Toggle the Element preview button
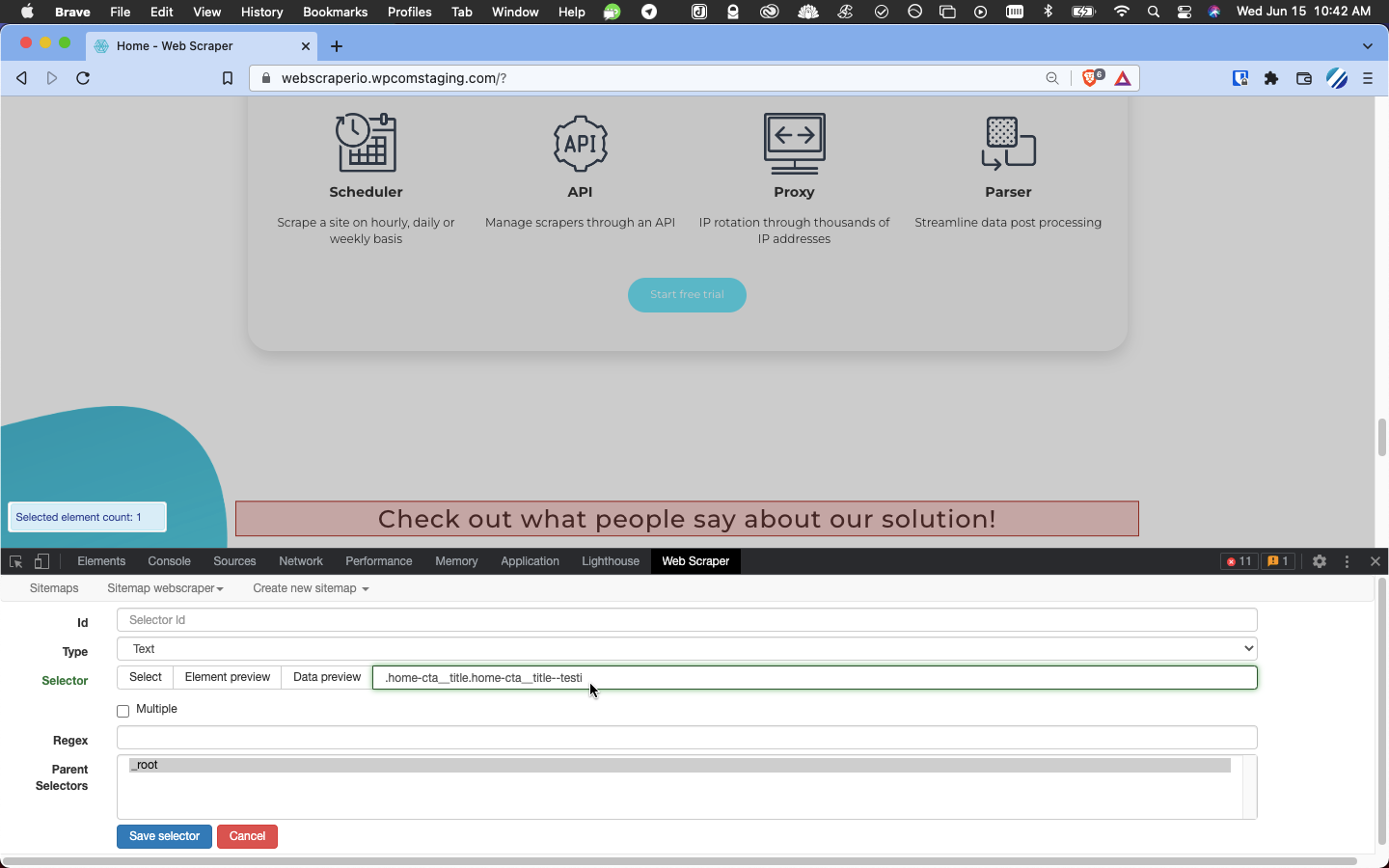Viewport: 1389px width, 868px height. pos(228,677)
